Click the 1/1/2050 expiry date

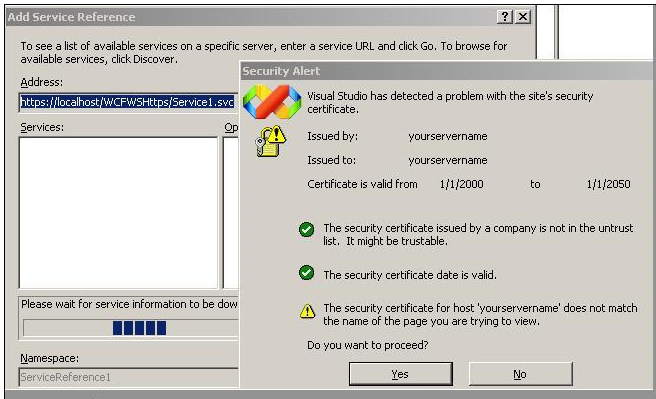(x=608, y=184)
